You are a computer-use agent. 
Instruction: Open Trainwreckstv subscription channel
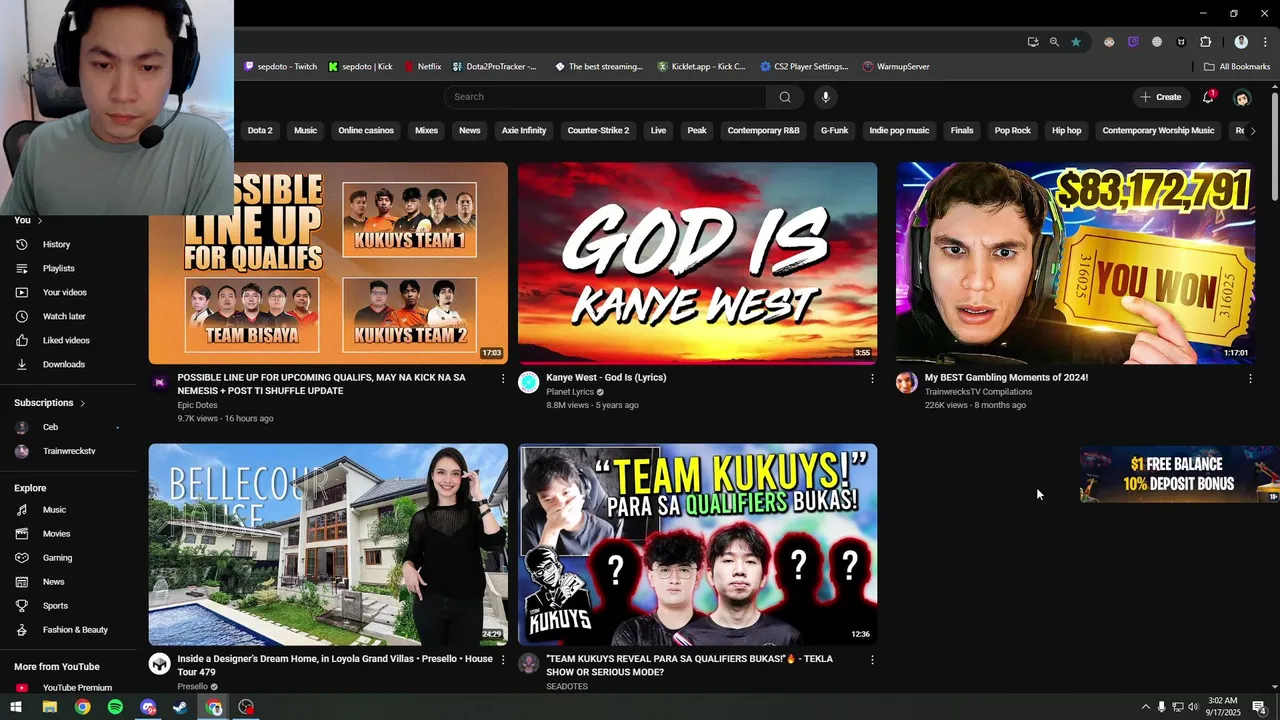[69, 451]
